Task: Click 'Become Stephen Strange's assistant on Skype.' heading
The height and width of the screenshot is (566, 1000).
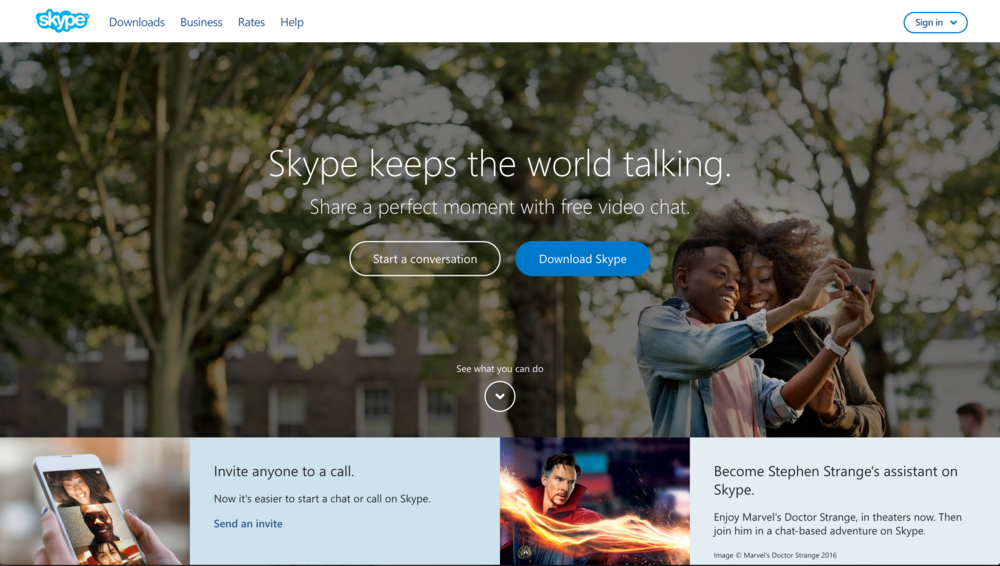Action: [x=835, y=480]
